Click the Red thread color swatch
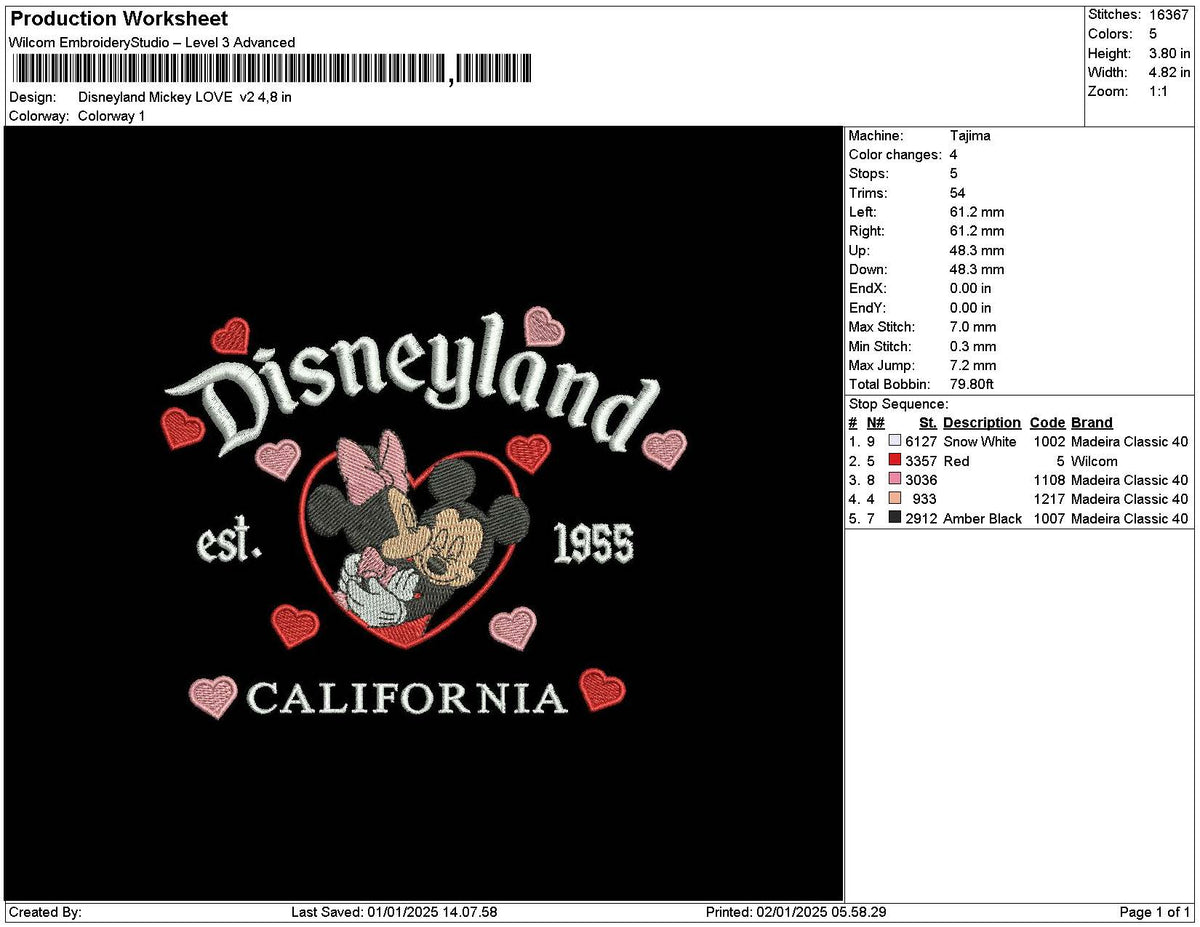 pos(895,460)
